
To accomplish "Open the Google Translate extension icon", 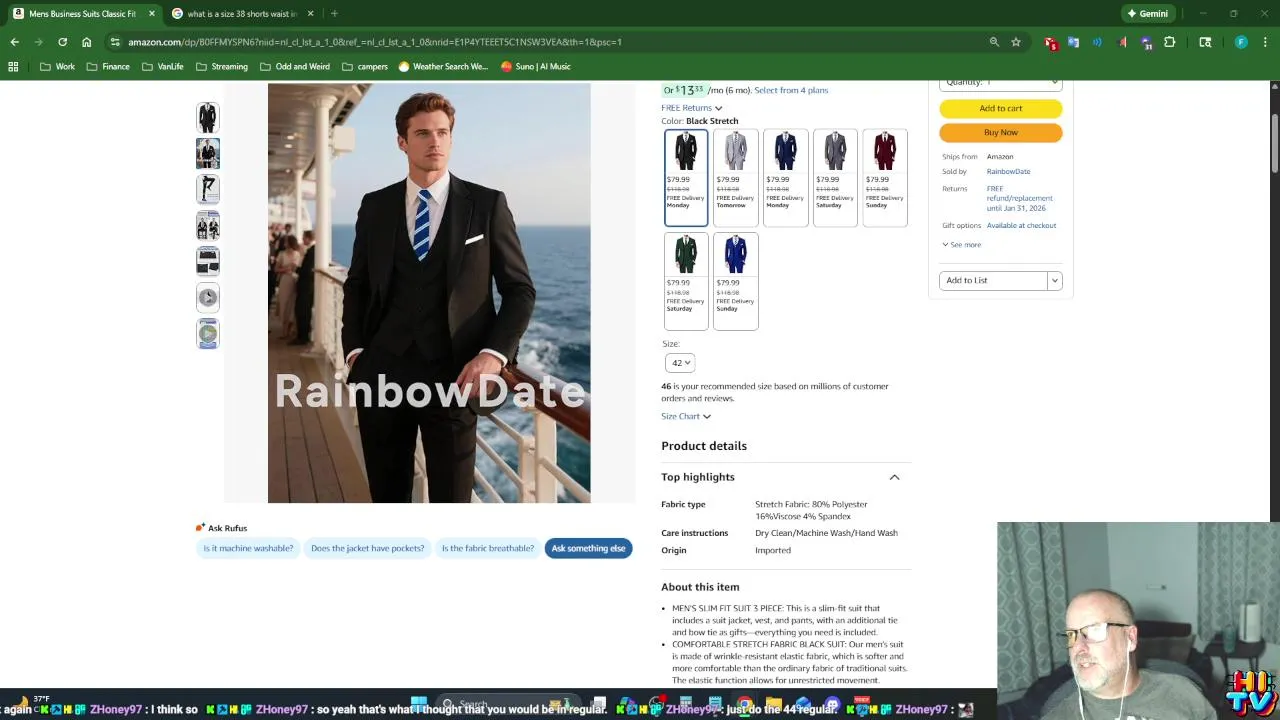I will point(1073,42).
